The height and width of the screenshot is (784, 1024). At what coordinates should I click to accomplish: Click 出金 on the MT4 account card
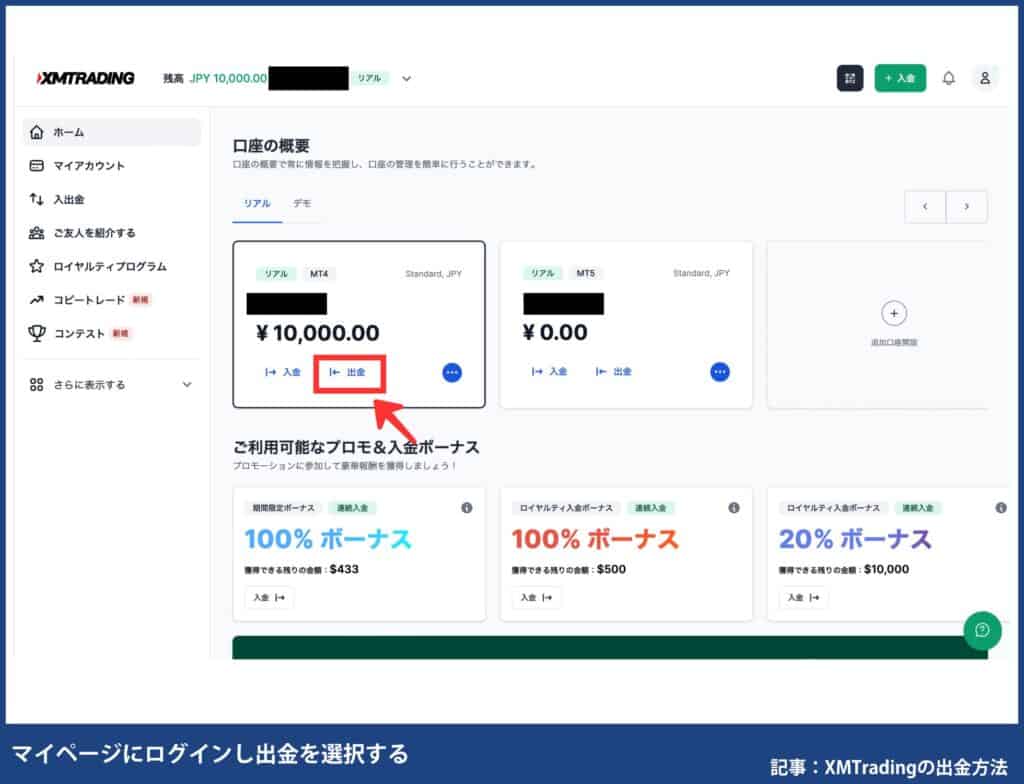(x=348, y=372)
